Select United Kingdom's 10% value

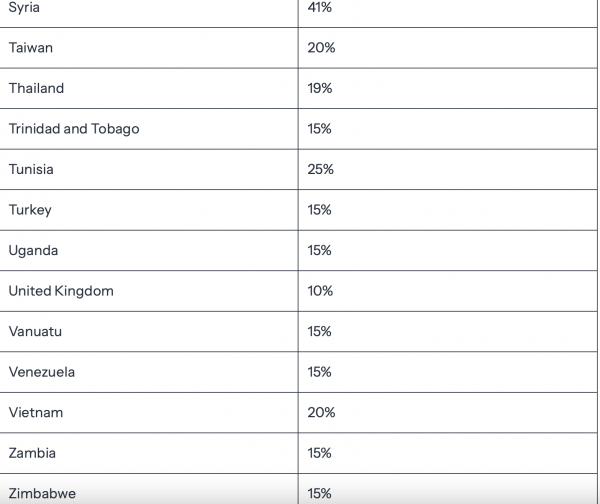tap(320, 291)
